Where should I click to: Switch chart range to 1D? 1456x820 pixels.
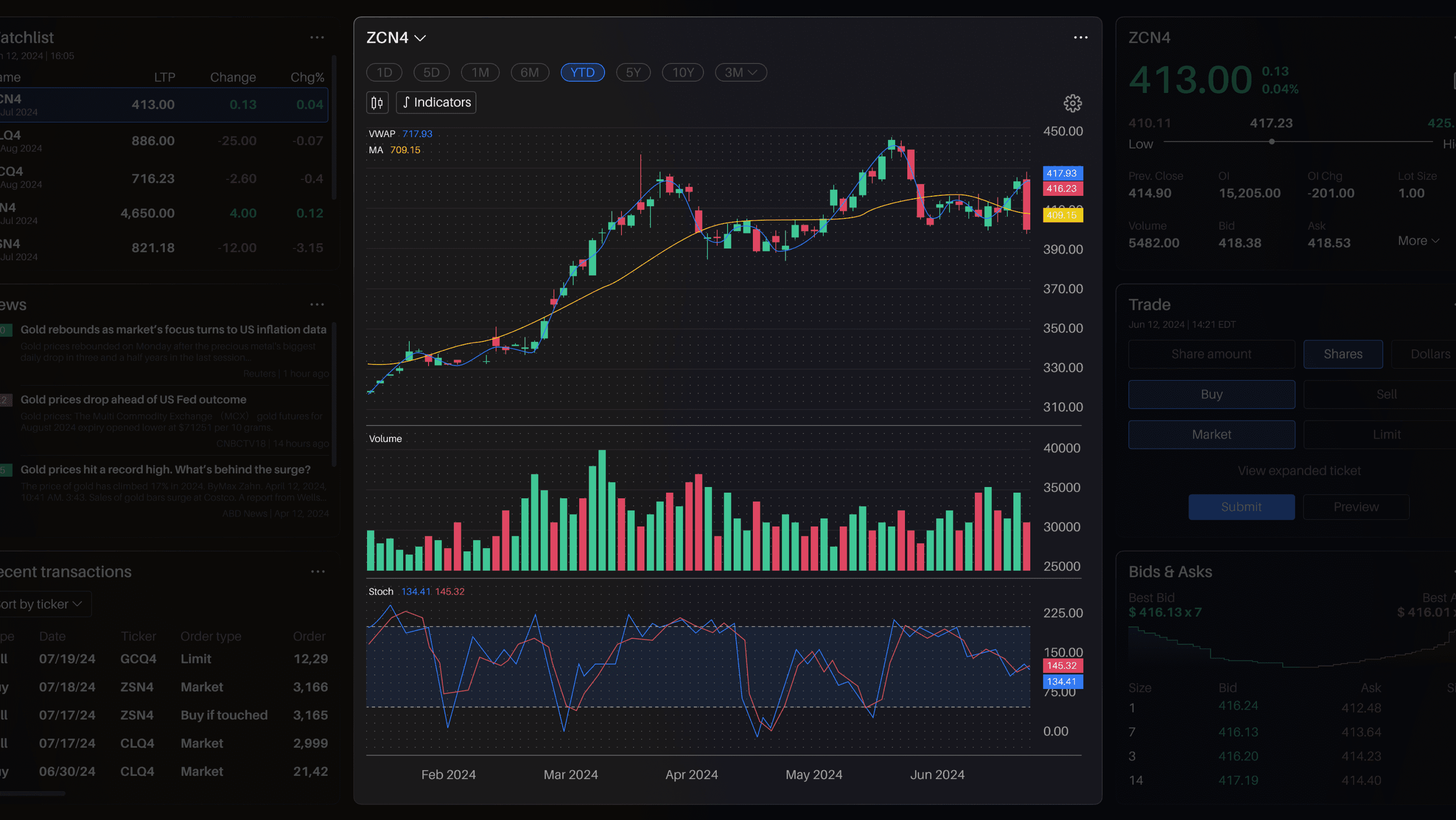pos(384,72)
